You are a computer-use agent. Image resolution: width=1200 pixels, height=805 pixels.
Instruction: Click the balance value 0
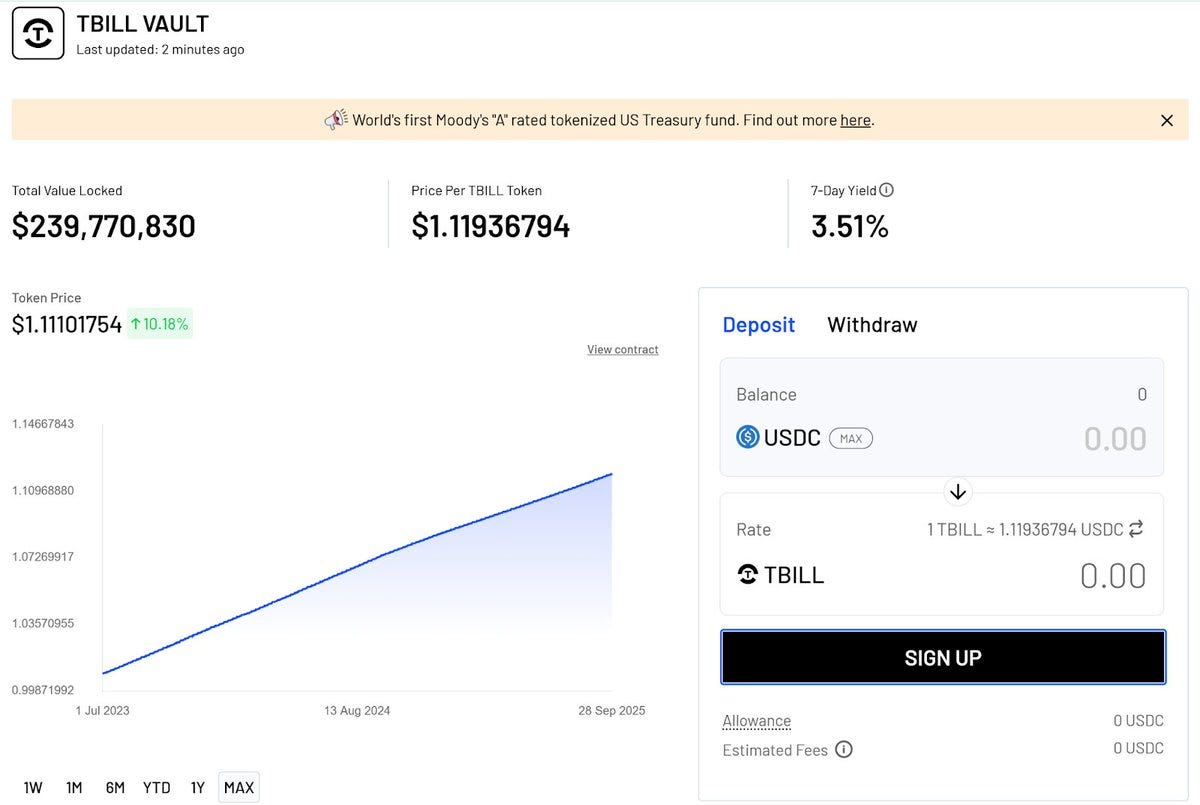point(1142,394)
